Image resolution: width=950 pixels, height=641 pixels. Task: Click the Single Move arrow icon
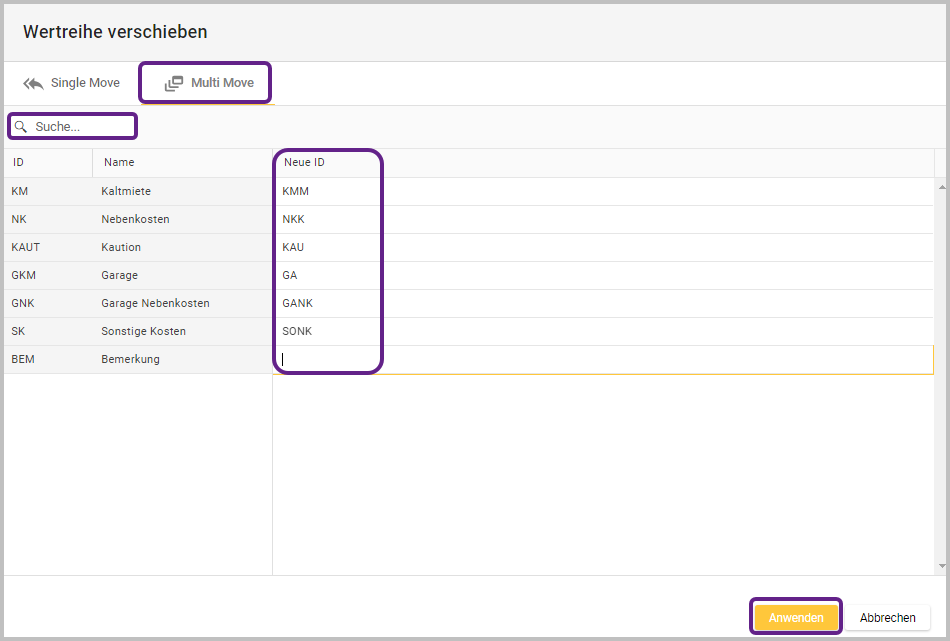tap(34, 83)
